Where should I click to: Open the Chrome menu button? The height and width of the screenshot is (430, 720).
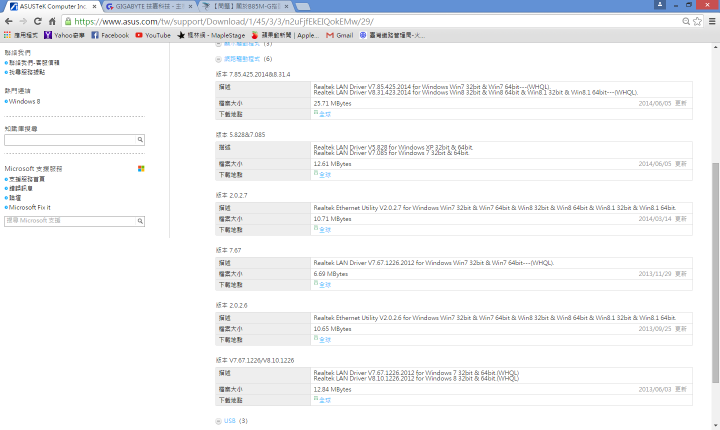[712, 21]
